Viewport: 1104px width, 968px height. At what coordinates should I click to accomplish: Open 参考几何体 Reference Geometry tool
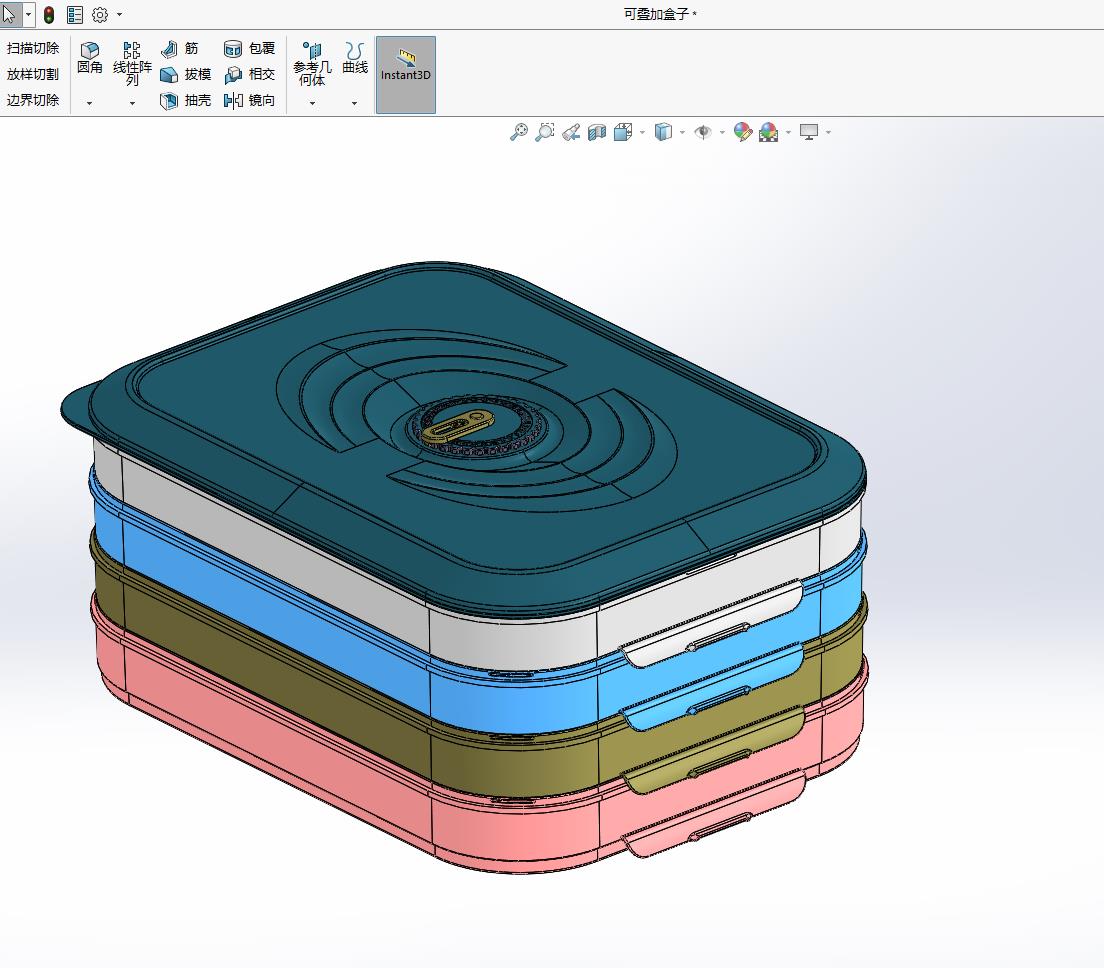tap(312, 63)
